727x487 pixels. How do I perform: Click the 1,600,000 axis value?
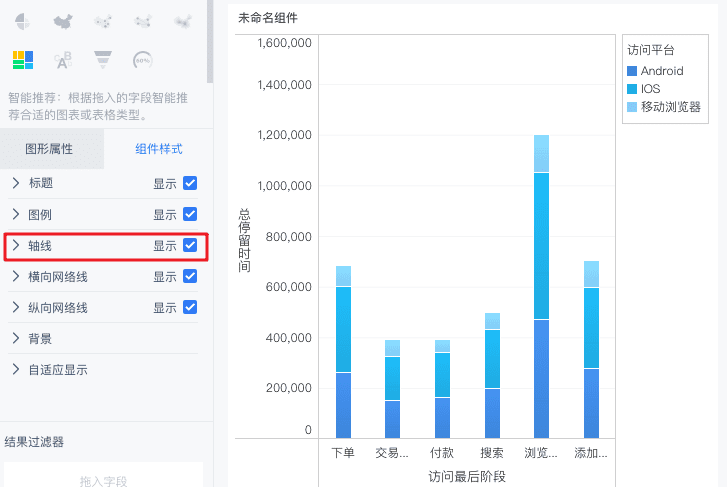point(285,43)
